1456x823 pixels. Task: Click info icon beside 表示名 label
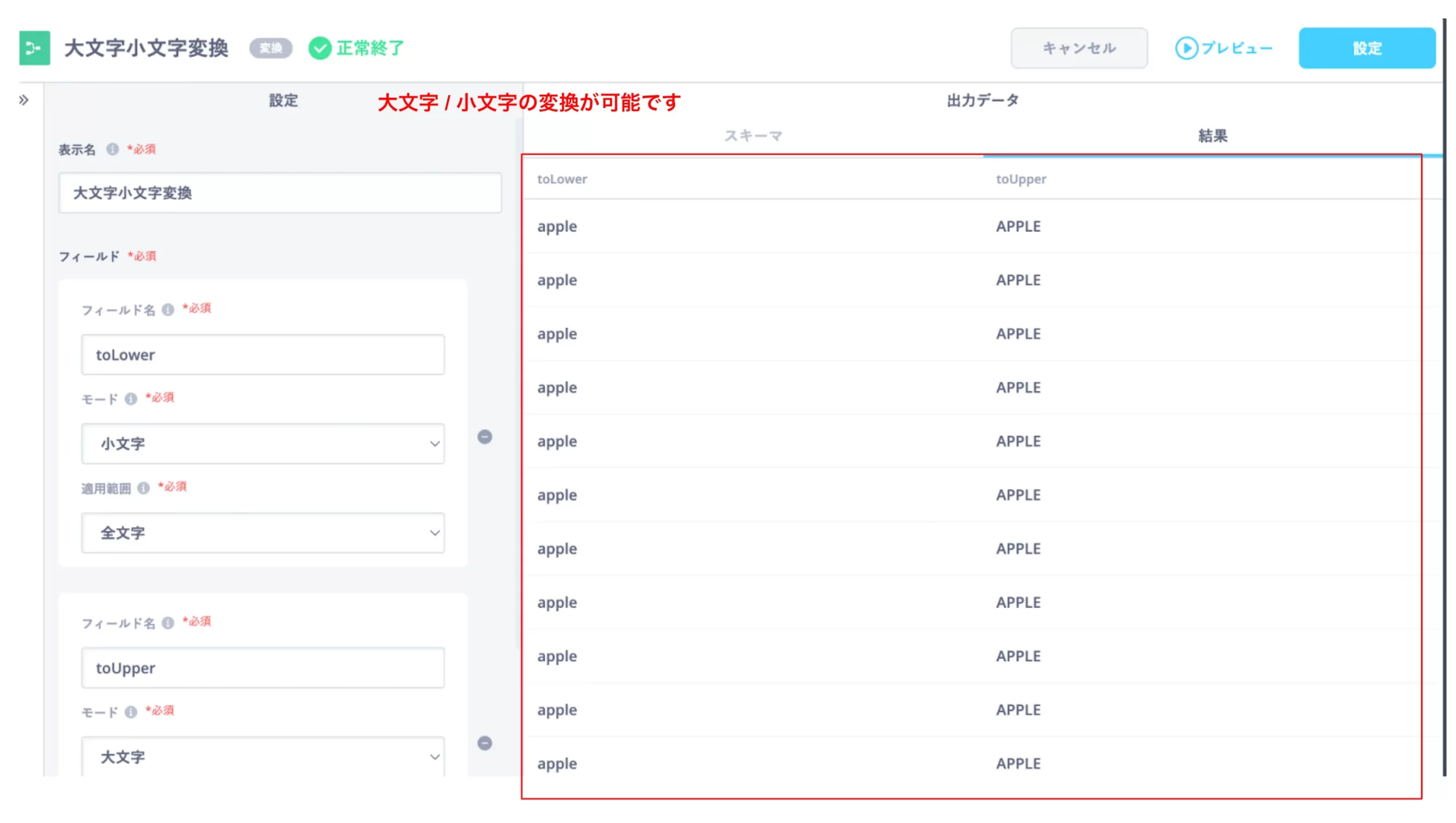click(x=113, y=149)
